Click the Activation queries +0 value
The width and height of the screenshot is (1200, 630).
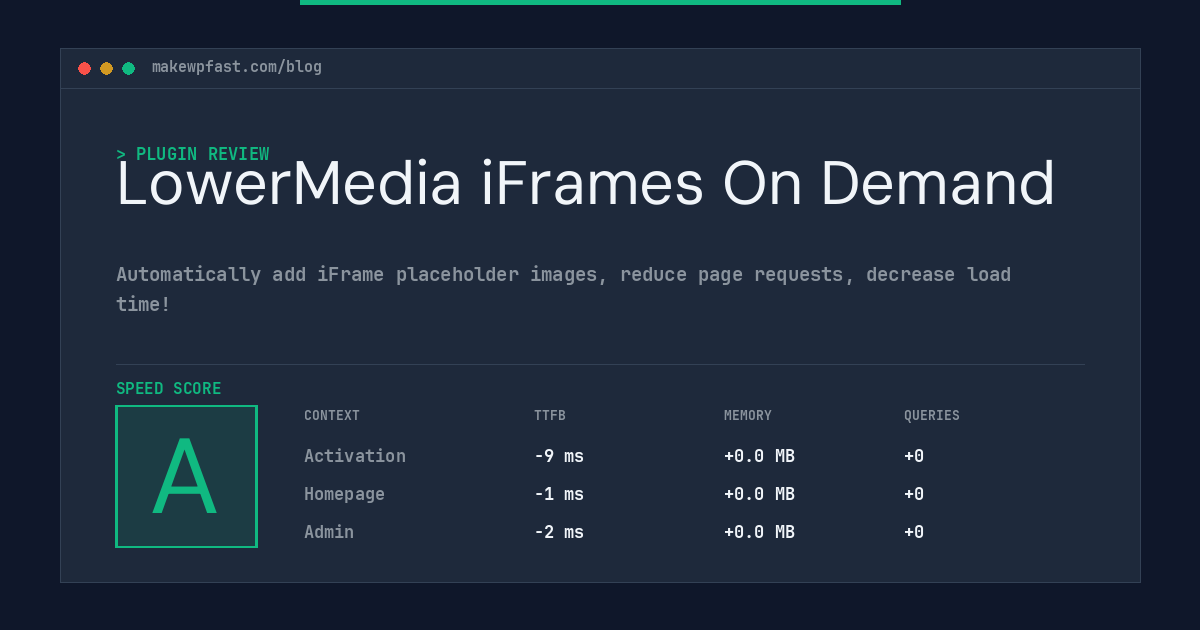pyautogui.click(x=914, y=456)
